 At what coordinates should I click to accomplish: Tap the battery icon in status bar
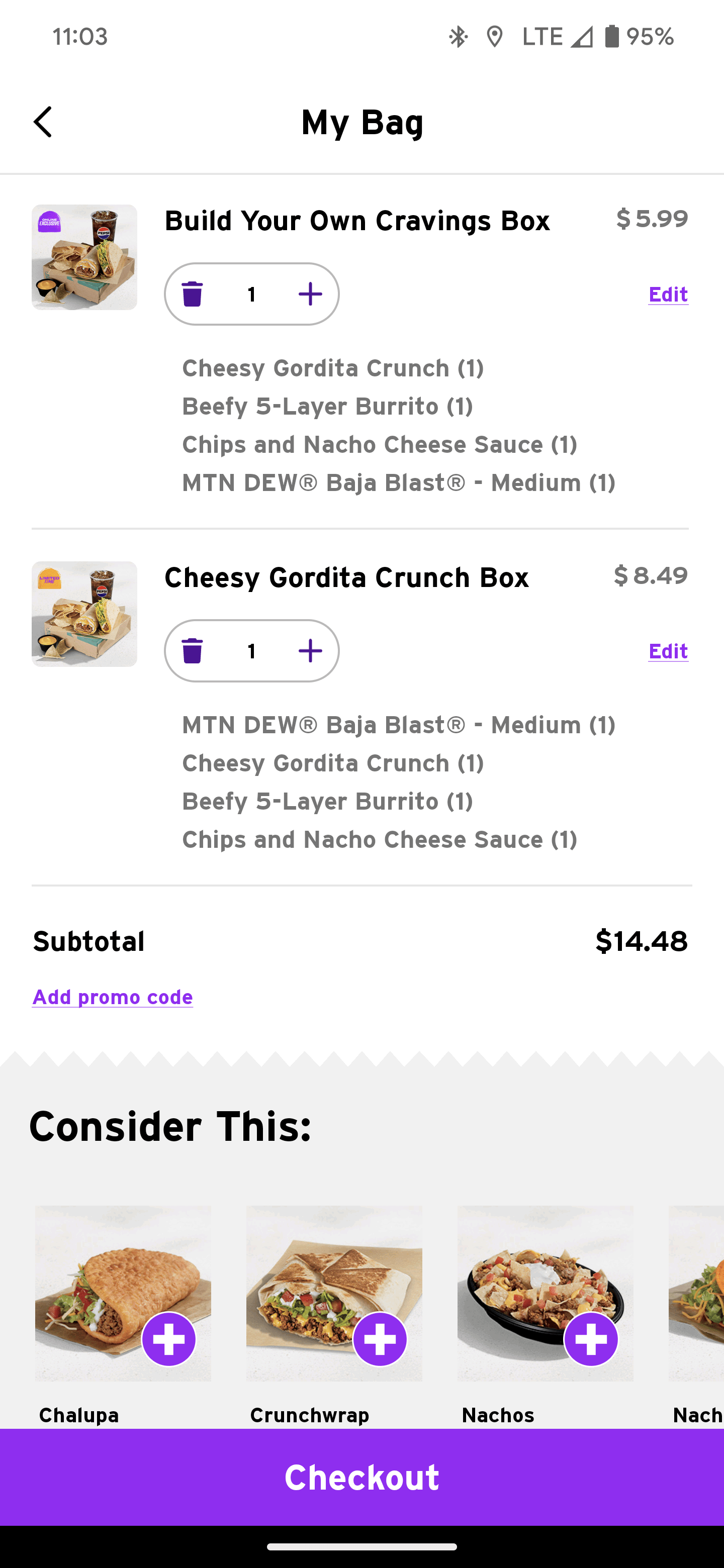point(611,37)
